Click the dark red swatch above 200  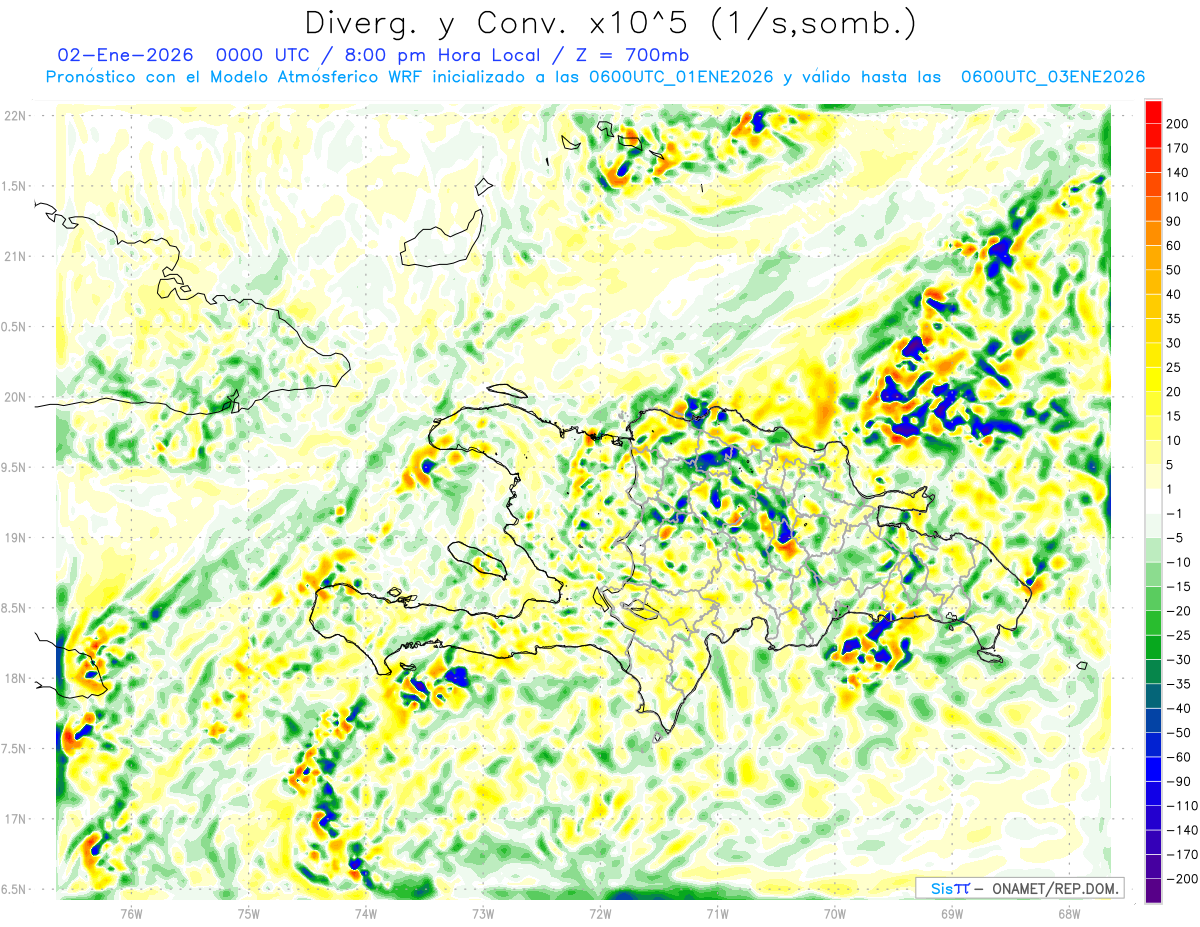[x=1153, y=112]
